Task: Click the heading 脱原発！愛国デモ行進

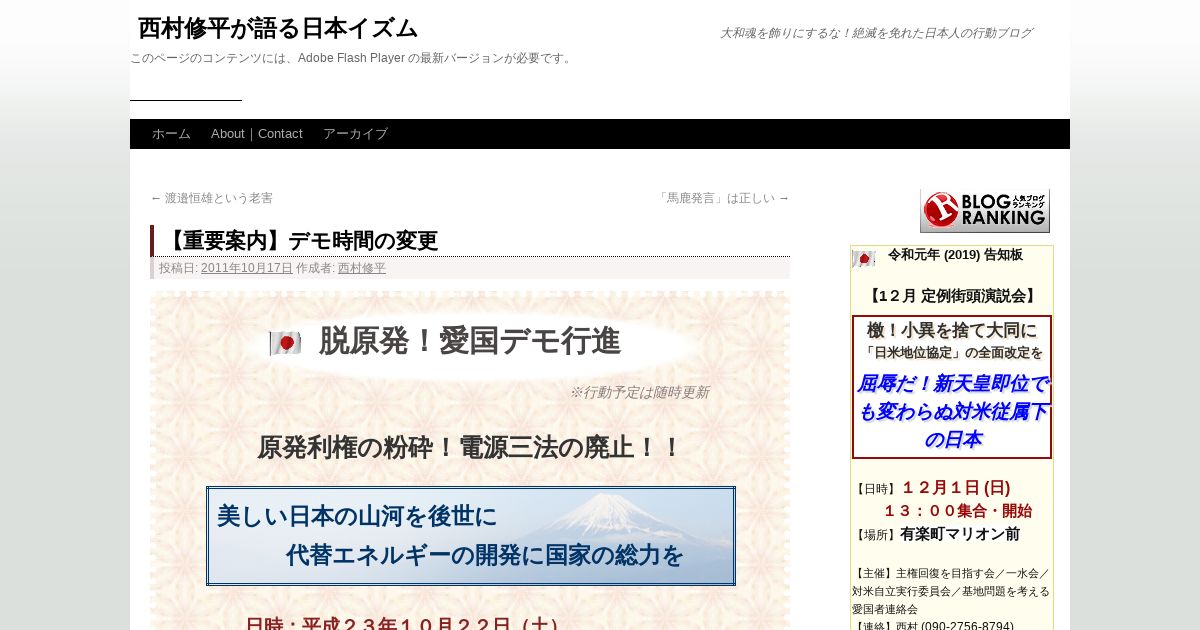Action: click(470, 342)
